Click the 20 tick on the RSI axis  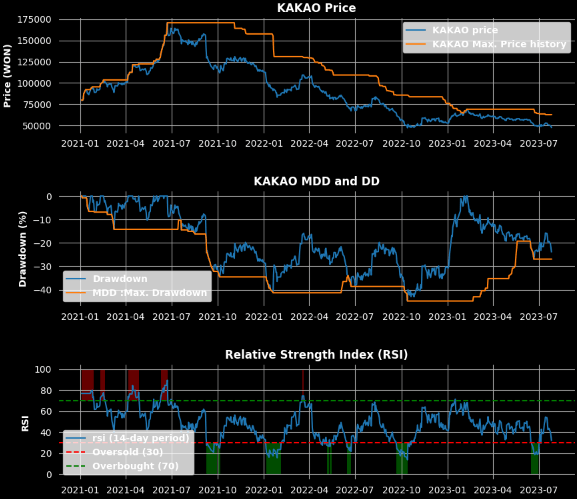coord(46,454)
